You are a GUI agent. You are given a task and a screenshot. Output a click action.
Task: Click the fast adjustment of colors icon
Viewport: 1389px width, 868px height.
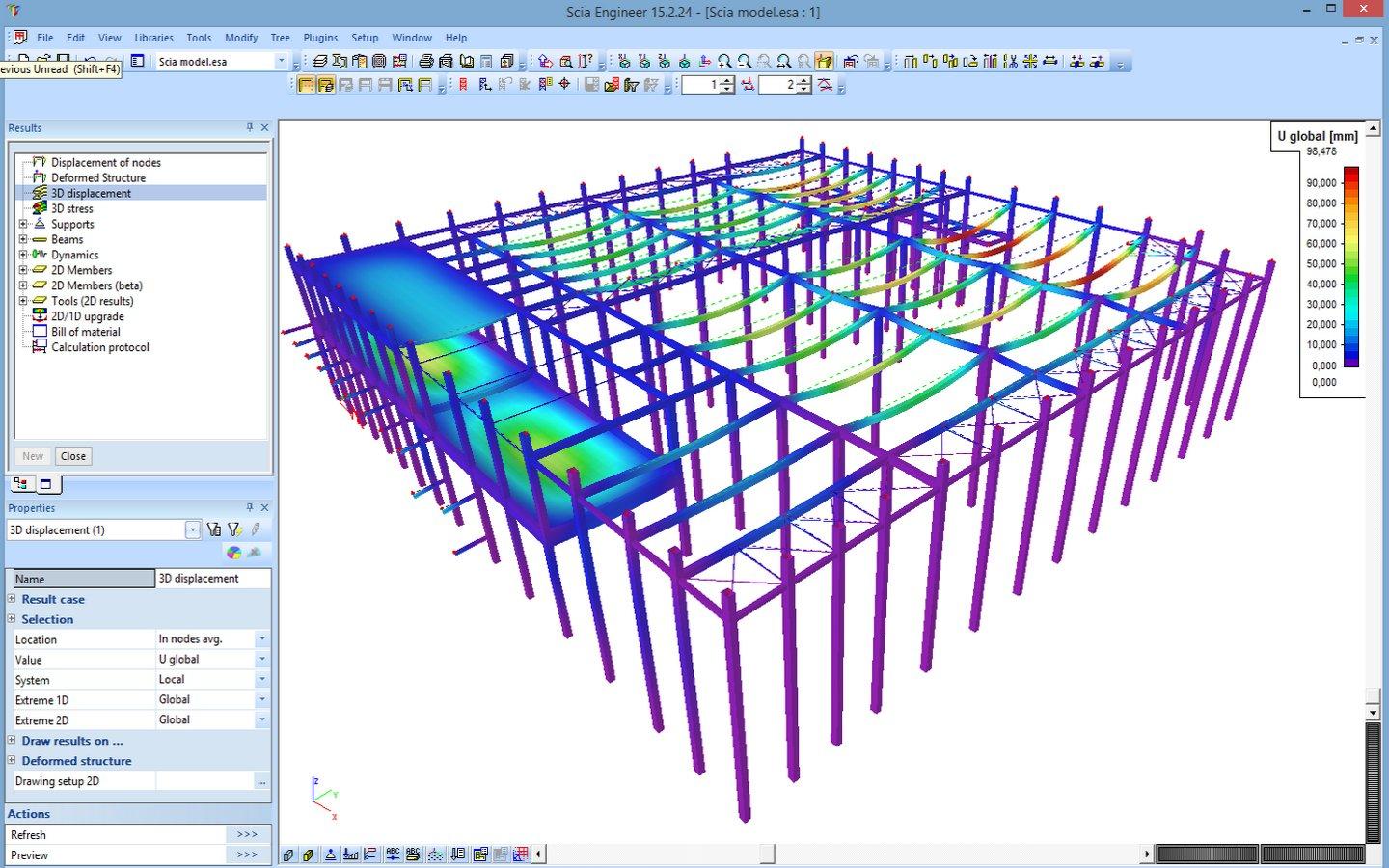click(x=231, y=553)
